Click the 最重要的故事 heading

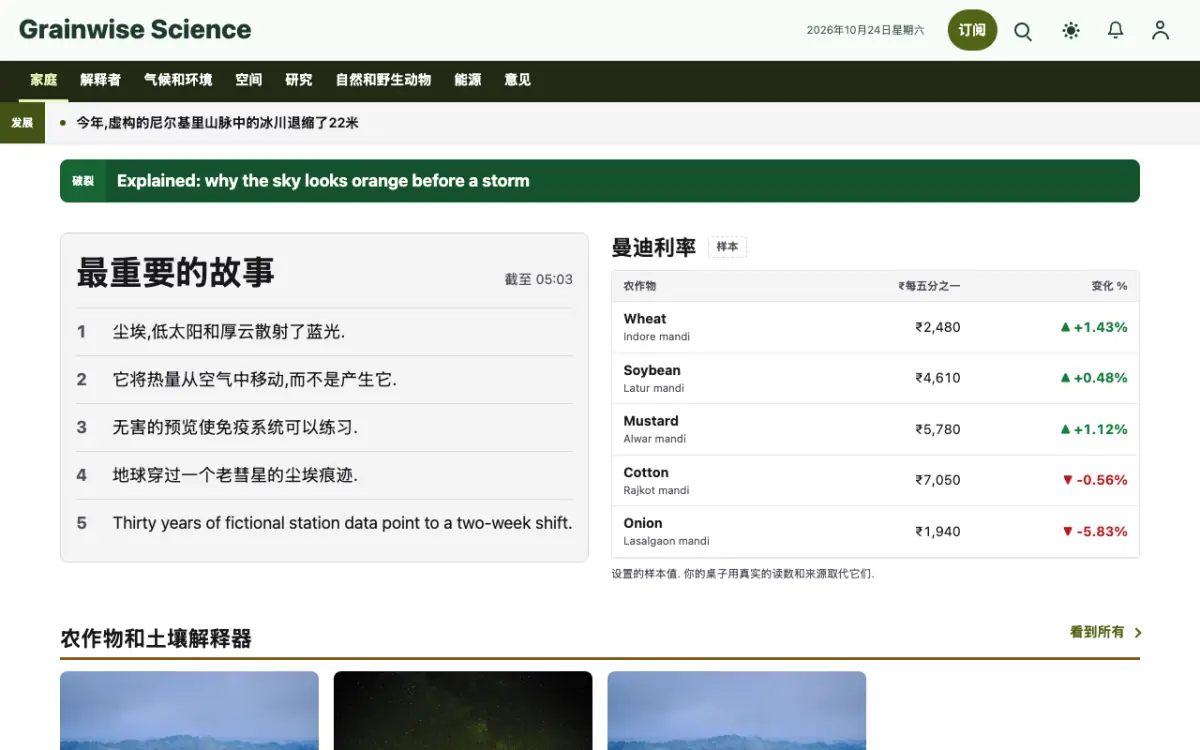click(175, 272)
